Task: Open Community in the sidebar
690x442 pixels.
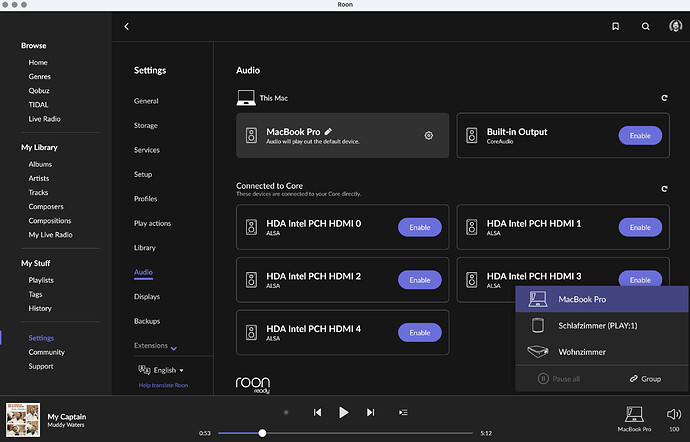Action: tap(46, 352)
